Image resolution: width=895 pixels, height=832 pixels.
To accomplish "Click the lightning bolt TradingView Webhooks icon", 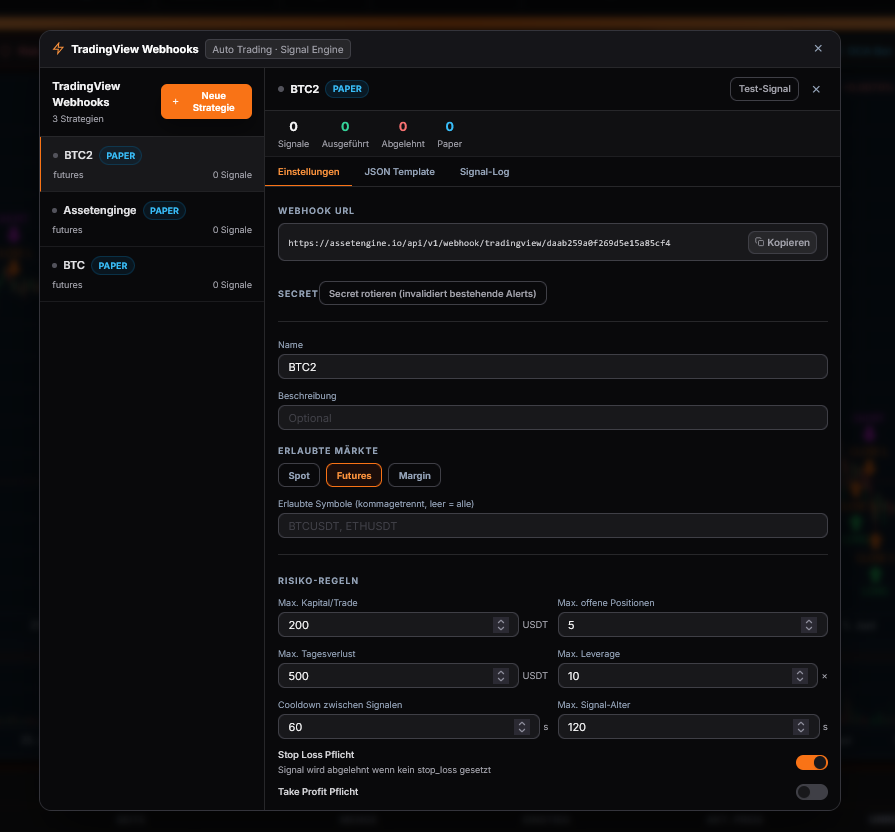I will click(58, 49).
